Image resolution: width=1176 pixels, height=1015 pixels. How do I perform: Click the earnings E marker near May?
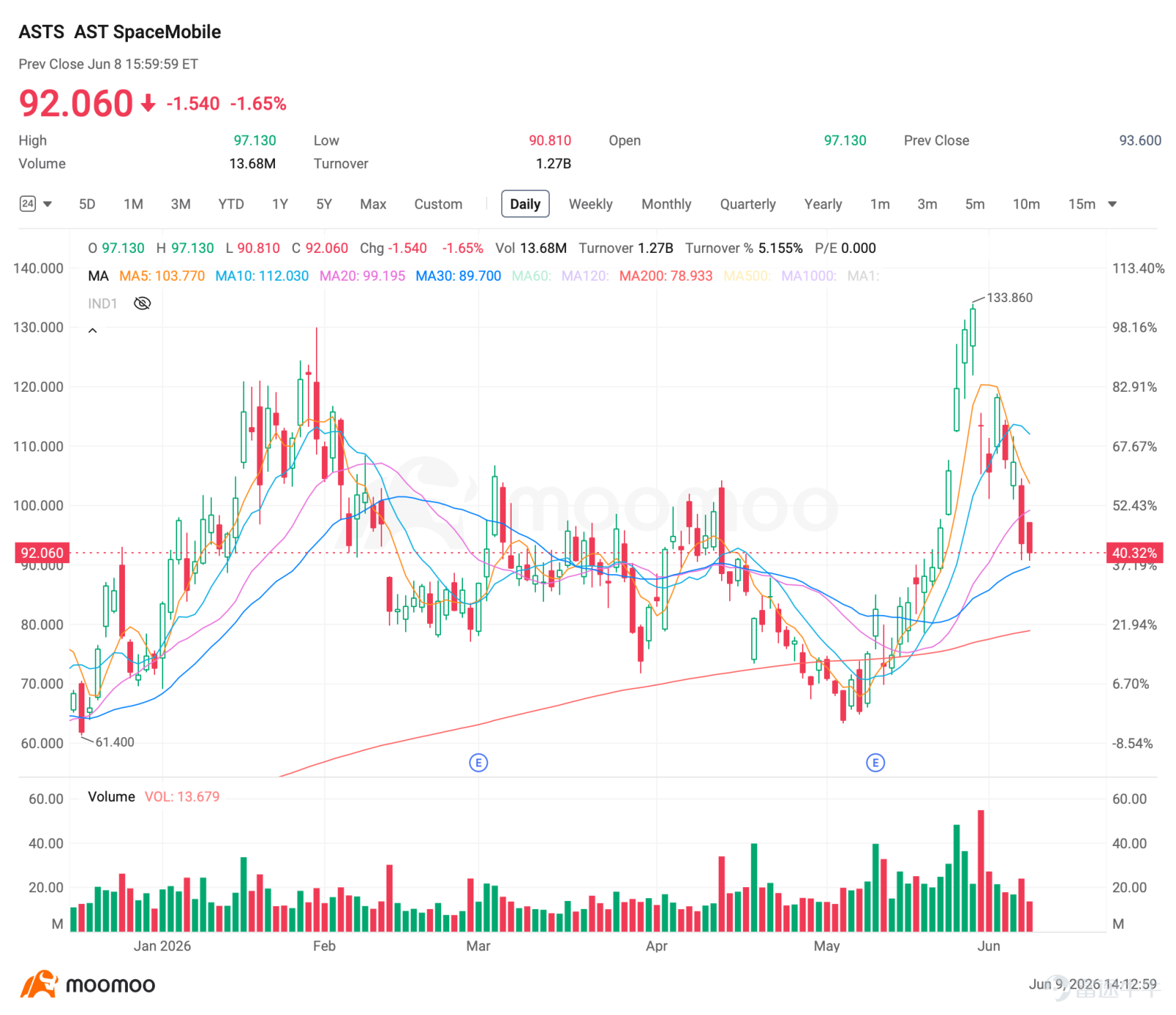click(875, 763)
